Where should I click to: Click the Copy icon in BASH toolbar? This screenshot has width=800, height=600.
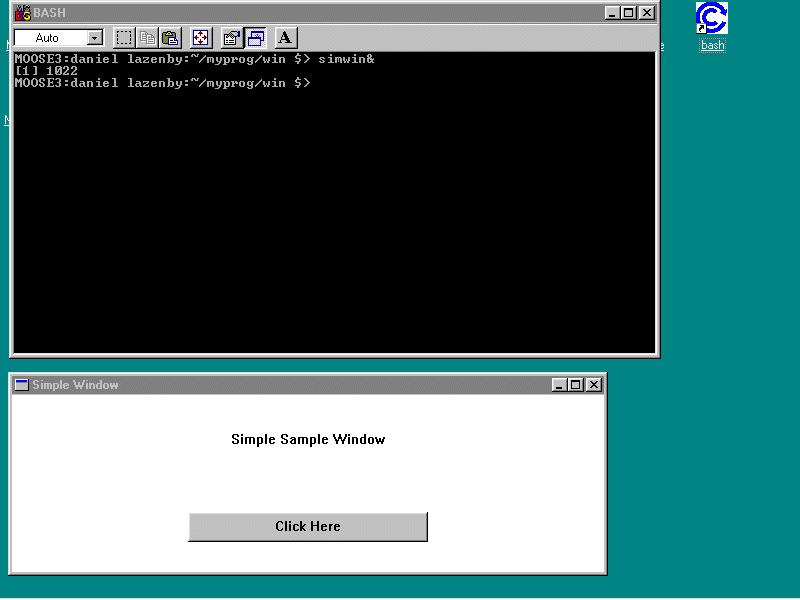point(147,38)
